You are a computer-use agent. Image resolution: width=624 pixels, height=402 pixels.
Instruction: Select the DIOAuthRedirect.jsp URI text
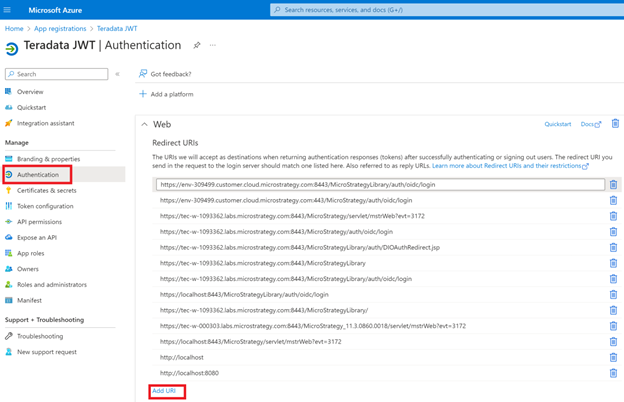pos(300,248)
